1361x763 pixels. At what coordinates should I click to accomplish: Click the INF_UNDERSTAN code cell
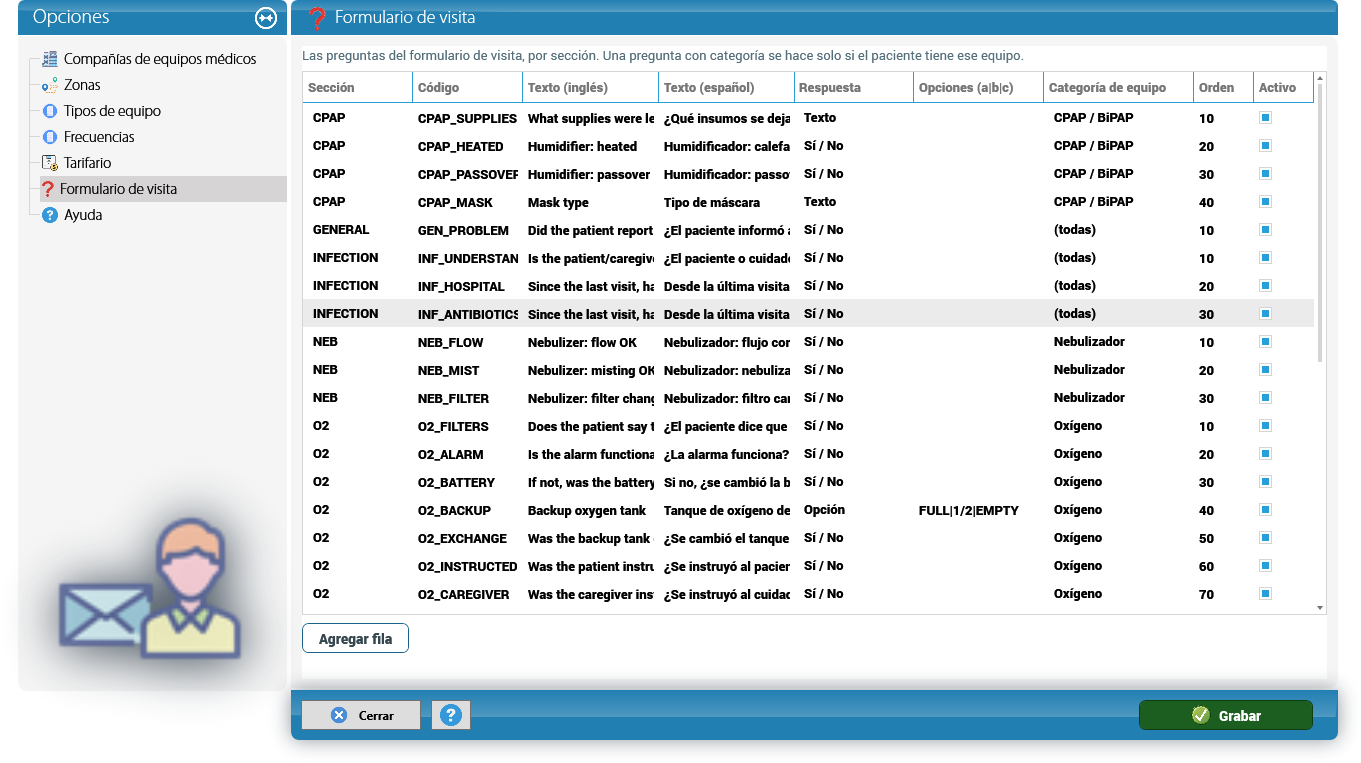pos(468,258)
